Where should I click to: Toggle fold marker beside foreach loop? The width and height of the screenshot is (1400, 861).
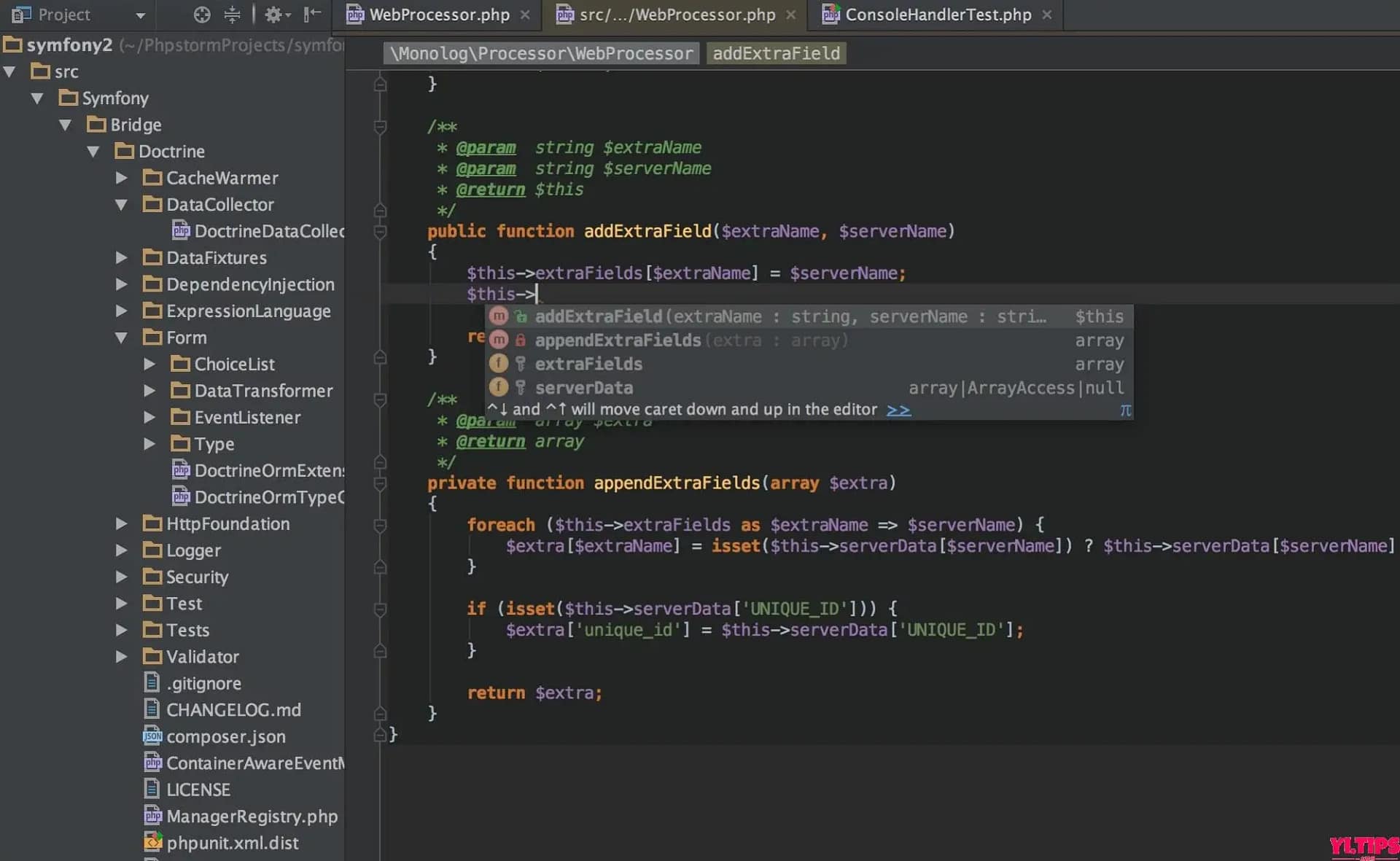[380, 525]
